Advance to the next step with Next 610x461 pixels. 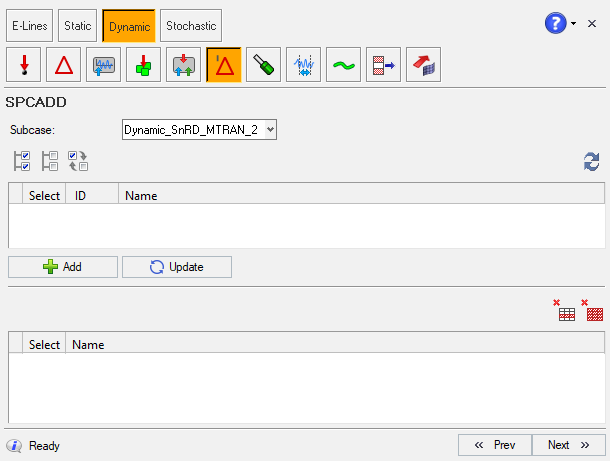click(568, 445)
